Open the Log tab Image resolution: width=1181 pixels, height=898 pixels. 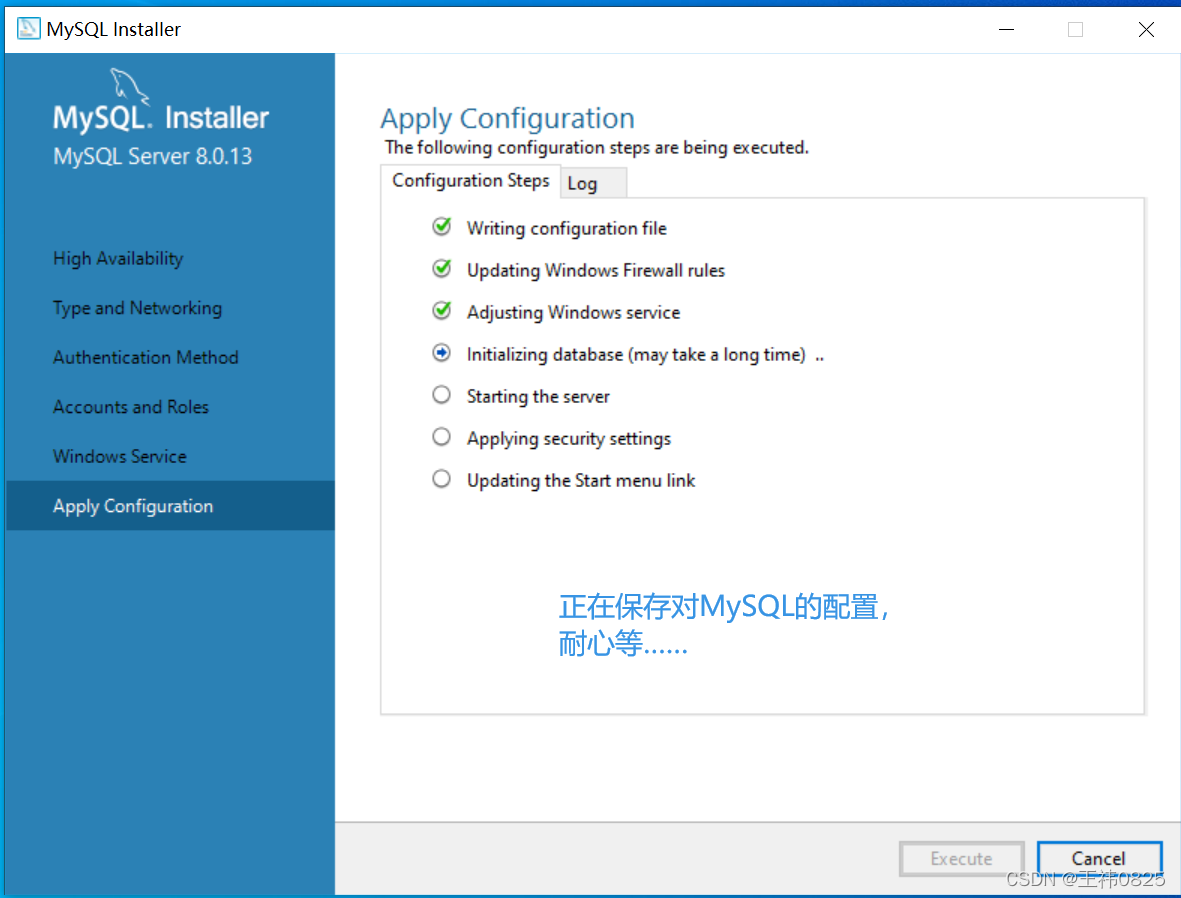(593, 184)
